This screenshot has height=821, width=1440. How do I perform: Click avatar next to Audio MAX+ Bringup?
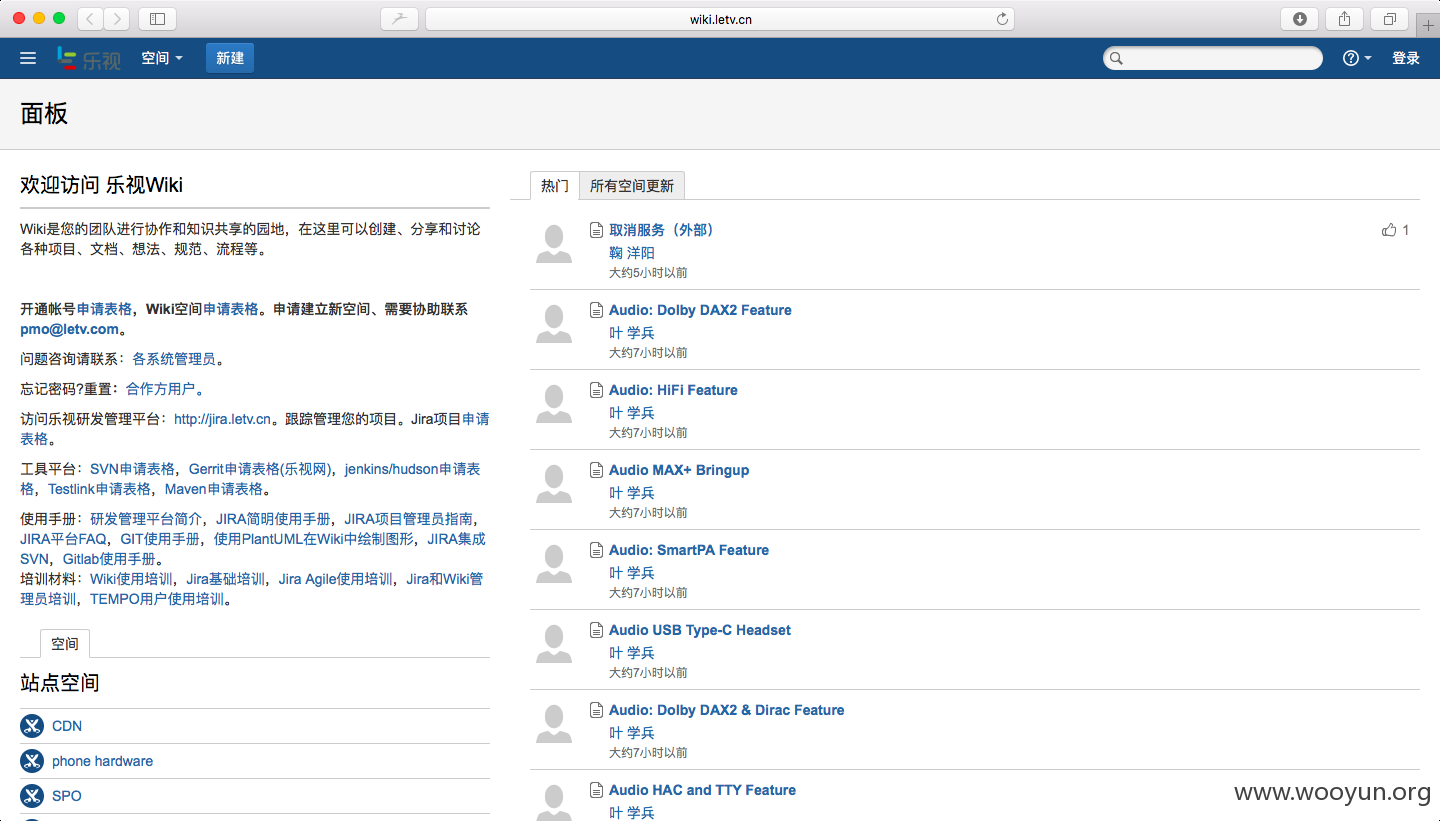tap(554, 484)
